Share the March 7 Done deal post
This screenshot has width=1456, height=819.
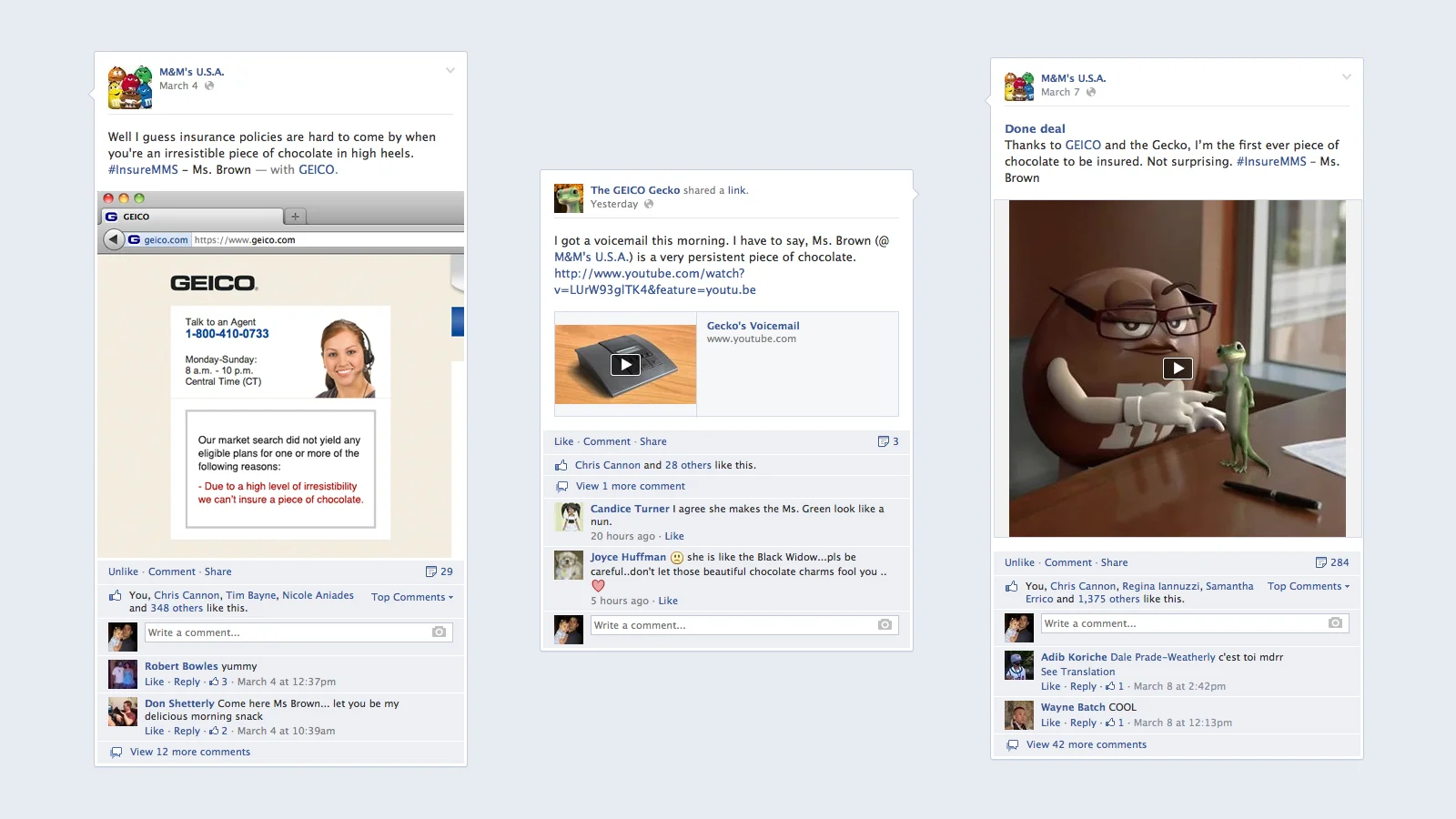(x=1114, y=562)
